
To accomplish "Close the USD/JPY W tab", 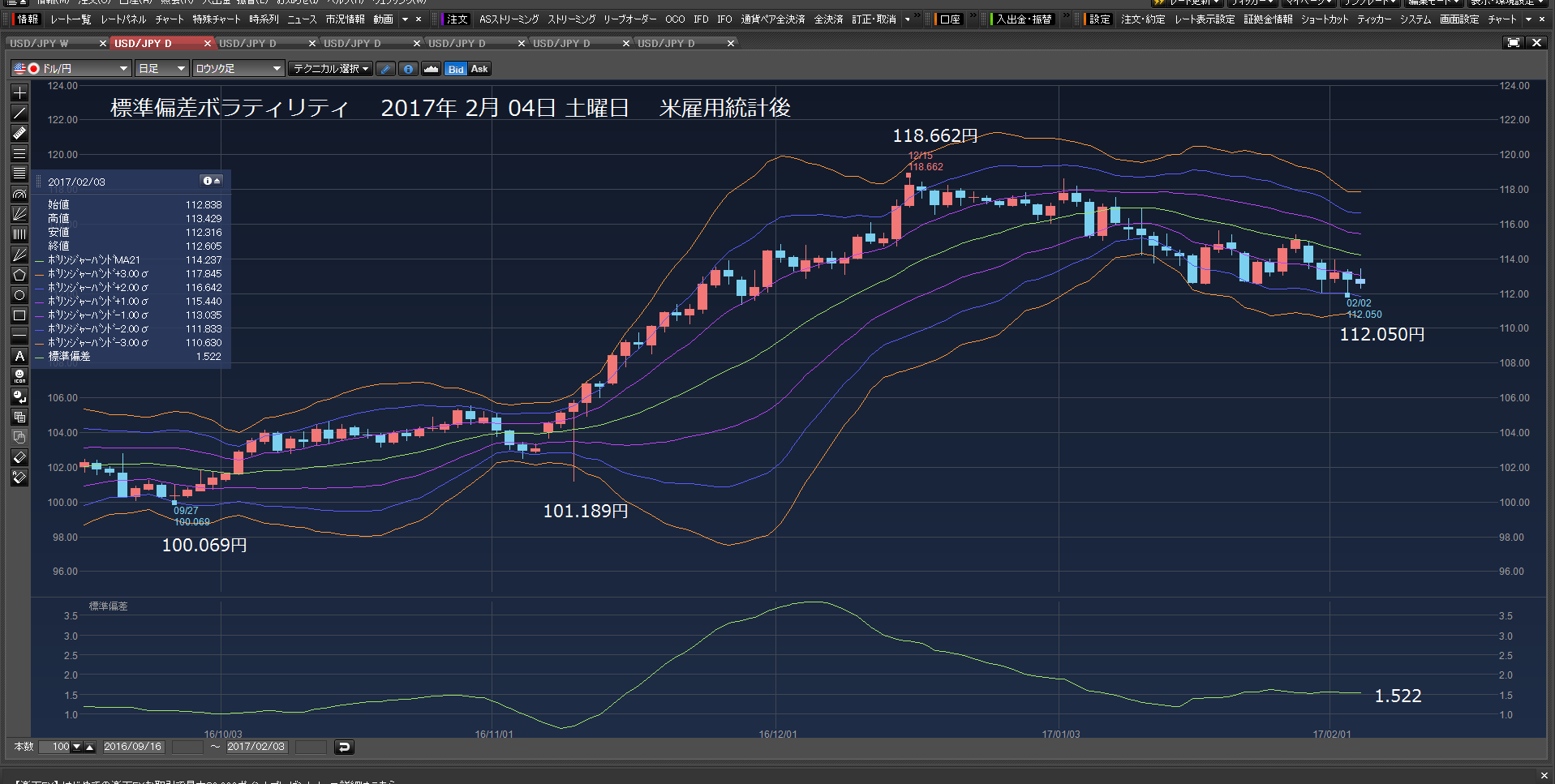I will click(x=102, y=43).
